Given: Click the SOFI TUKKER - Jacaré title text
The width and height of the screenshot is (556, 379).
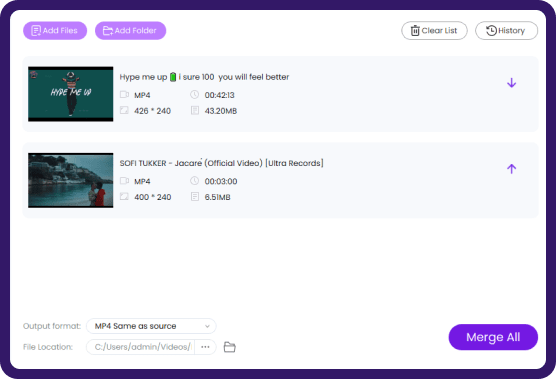Looking at the screenshot, I should (221, 163).
